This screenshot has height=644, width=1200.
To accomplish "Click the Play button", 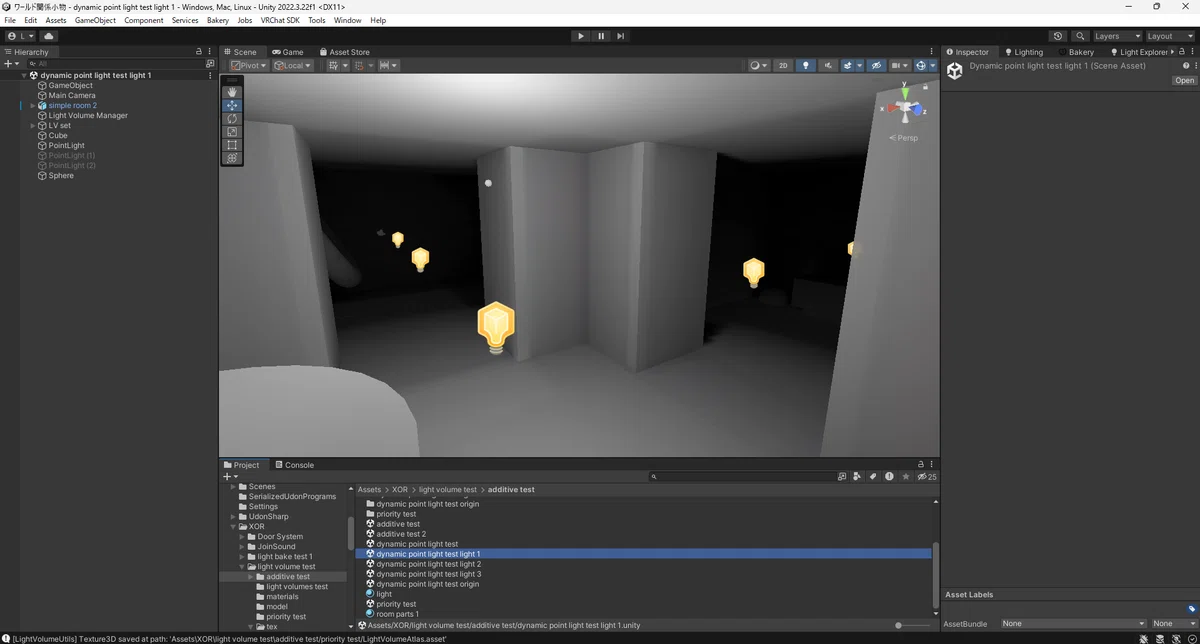I will (581, 36).
